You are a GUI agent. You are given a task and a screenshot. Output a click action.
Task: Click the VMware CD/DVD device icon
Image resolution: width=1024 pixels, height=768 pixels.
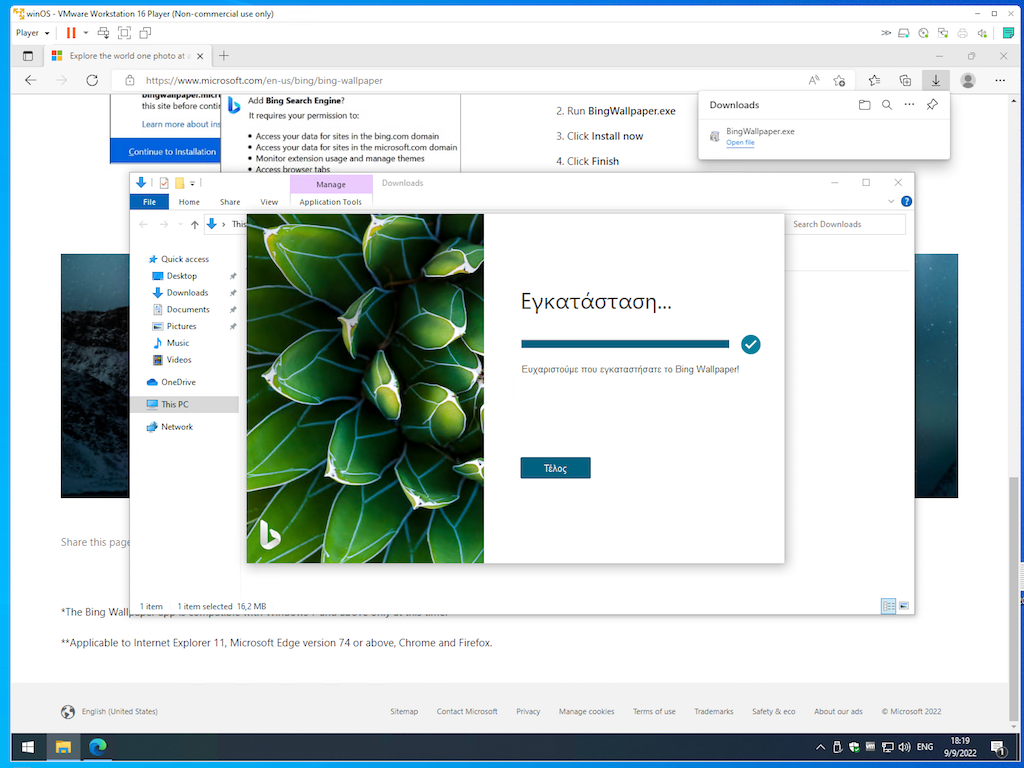[x=923, y=33]
